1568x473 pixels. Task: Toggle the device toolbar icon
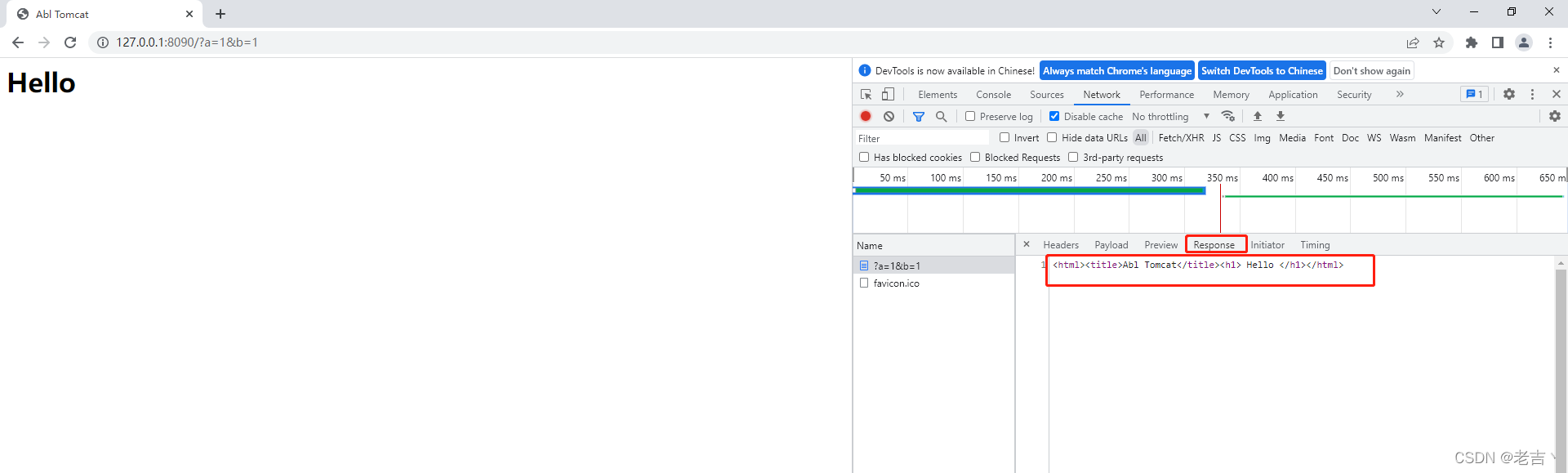(x=888, y=95)
